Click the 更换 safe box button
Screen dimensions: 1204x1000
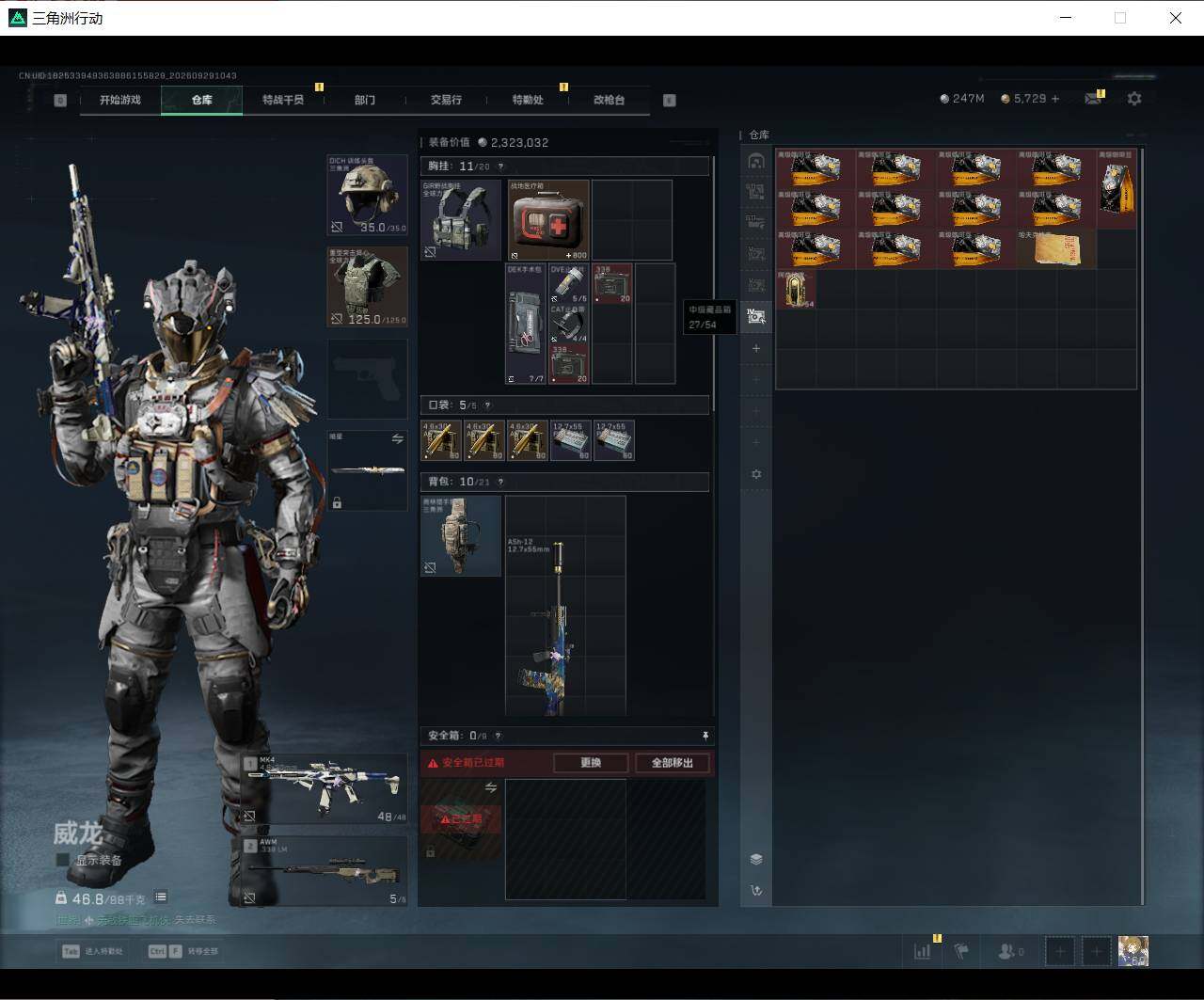tap(591, 763)
